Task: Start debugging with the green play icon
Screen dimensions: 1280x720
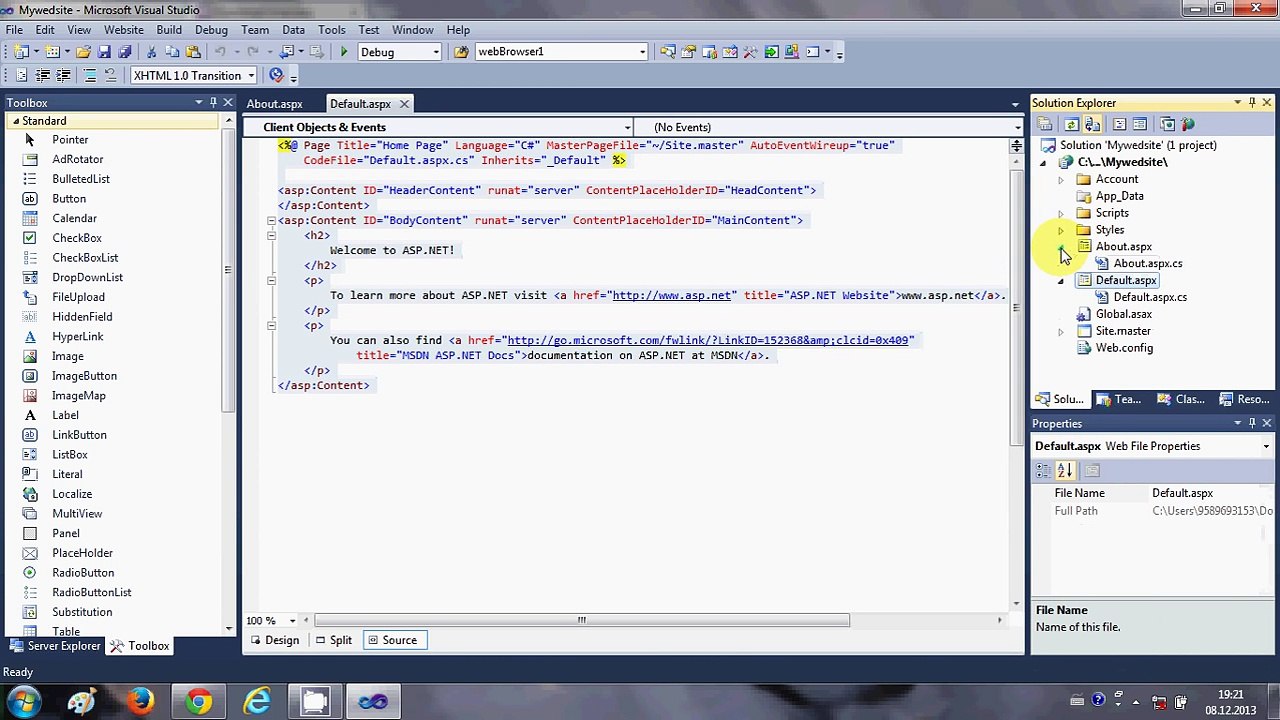Action: pyautogui.click(x=344, y=52)
